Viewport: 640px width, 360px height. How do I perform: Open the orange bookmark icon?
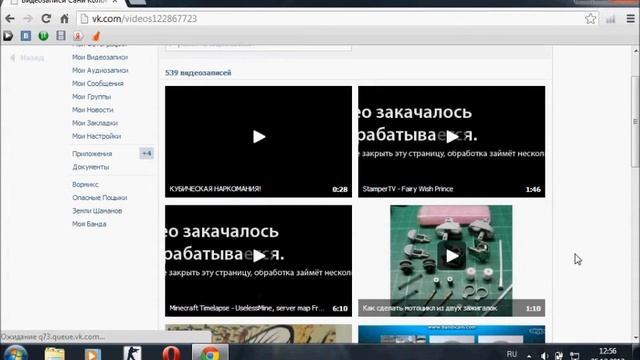(x=96, y=36)
